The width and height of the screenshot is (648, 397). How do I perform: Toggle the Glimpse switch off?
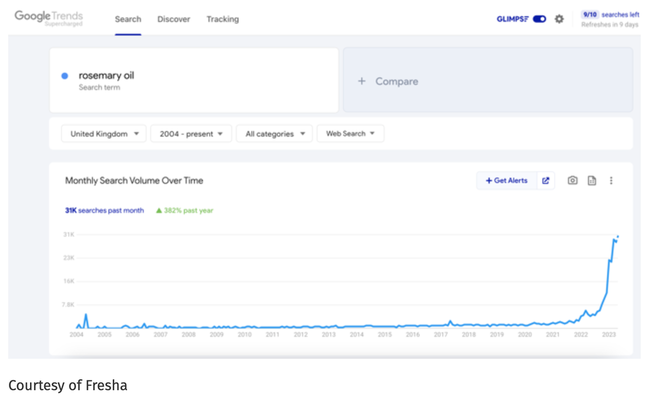(539, 19)
